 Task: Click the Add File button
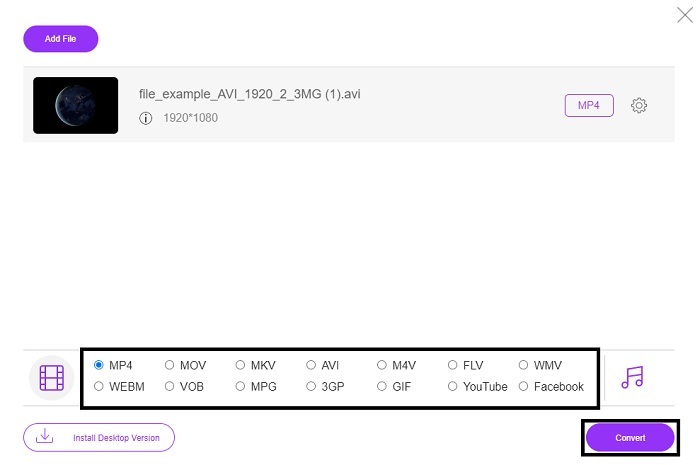click(61, 39)
